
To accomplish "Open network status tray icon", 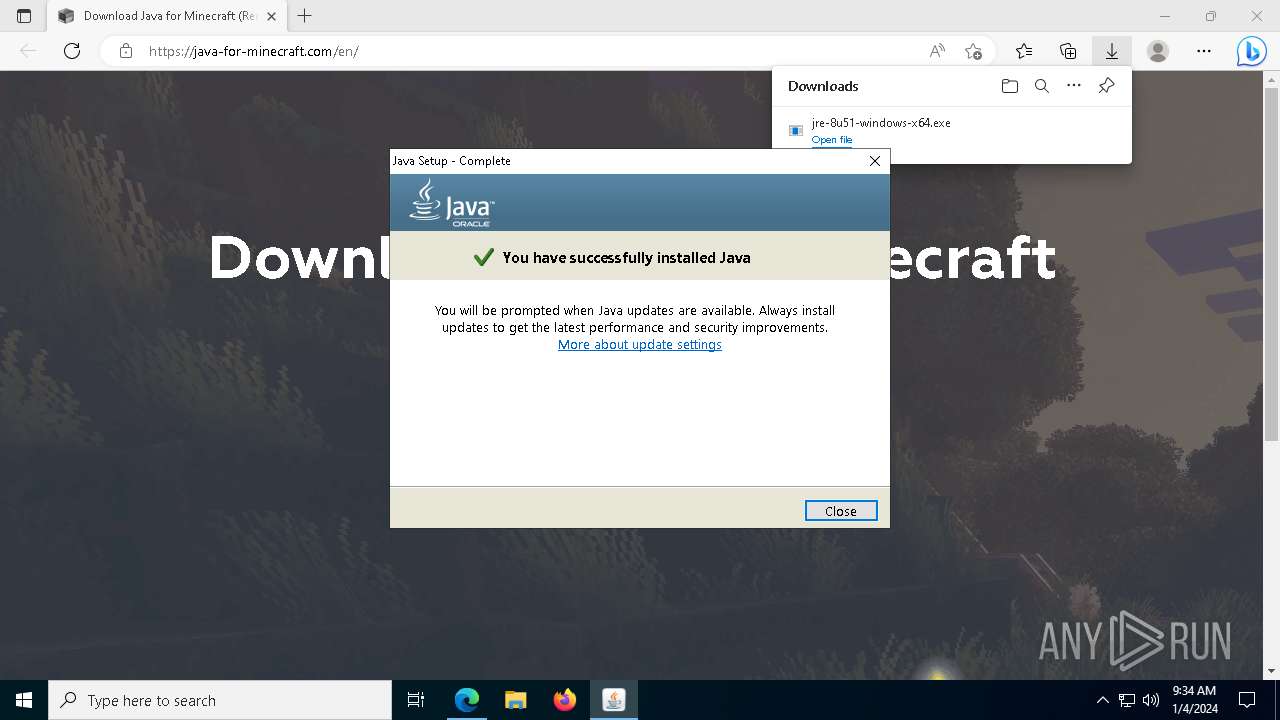I will 1127,700.
